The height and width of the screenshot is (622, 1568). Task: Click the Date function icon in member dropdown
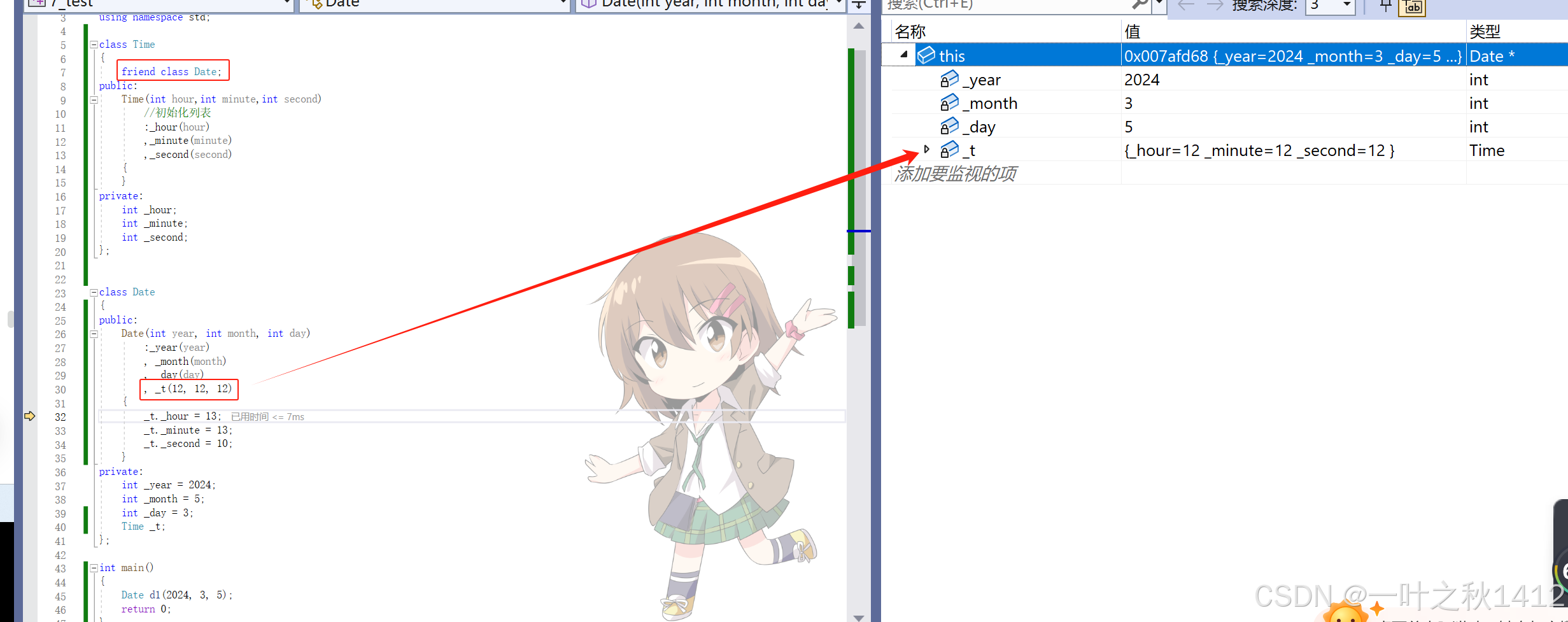[x=589, y=4]
